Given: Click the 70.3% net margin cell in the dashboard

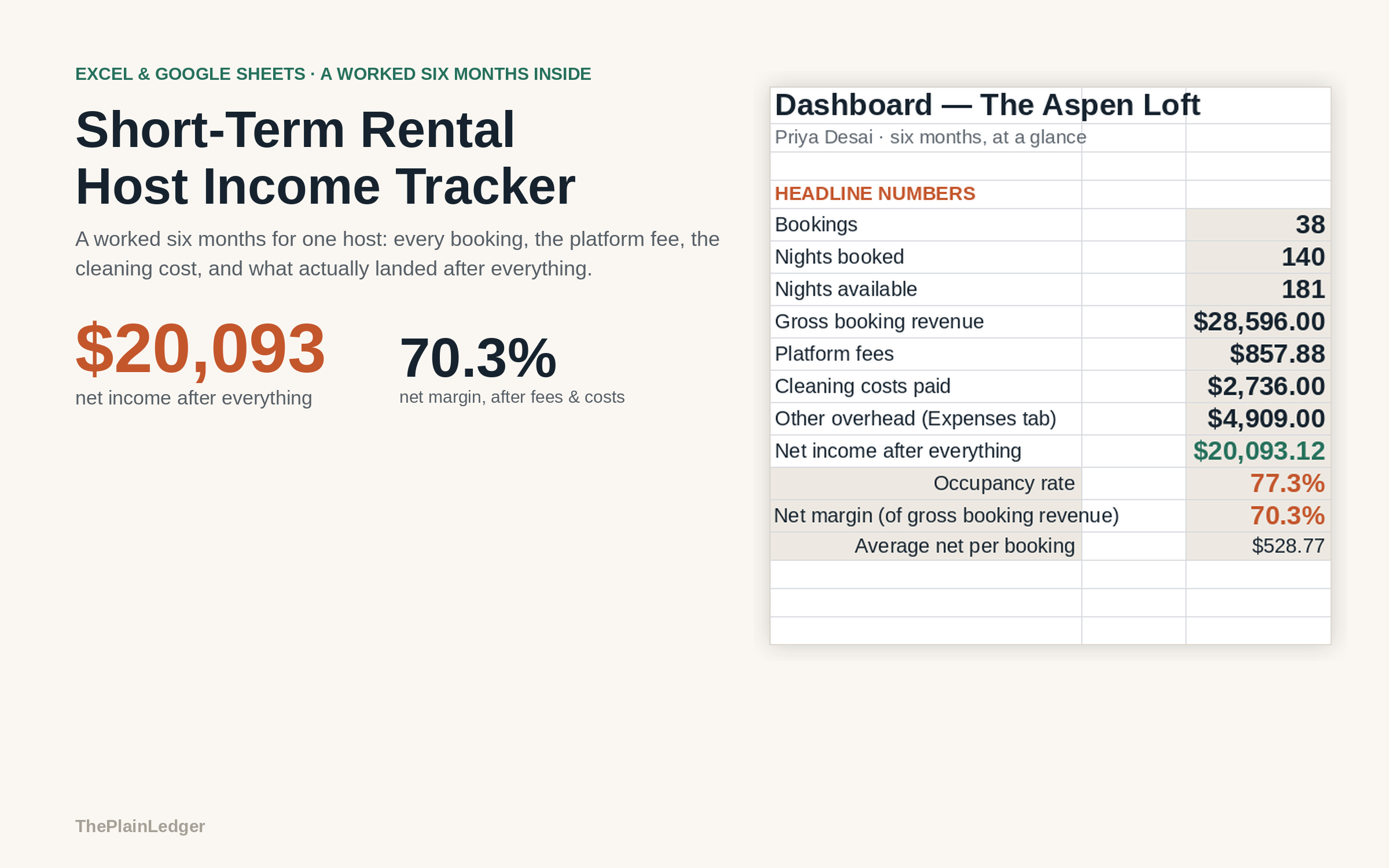Looking at the screenshot, I should [x=1258, y=516].
